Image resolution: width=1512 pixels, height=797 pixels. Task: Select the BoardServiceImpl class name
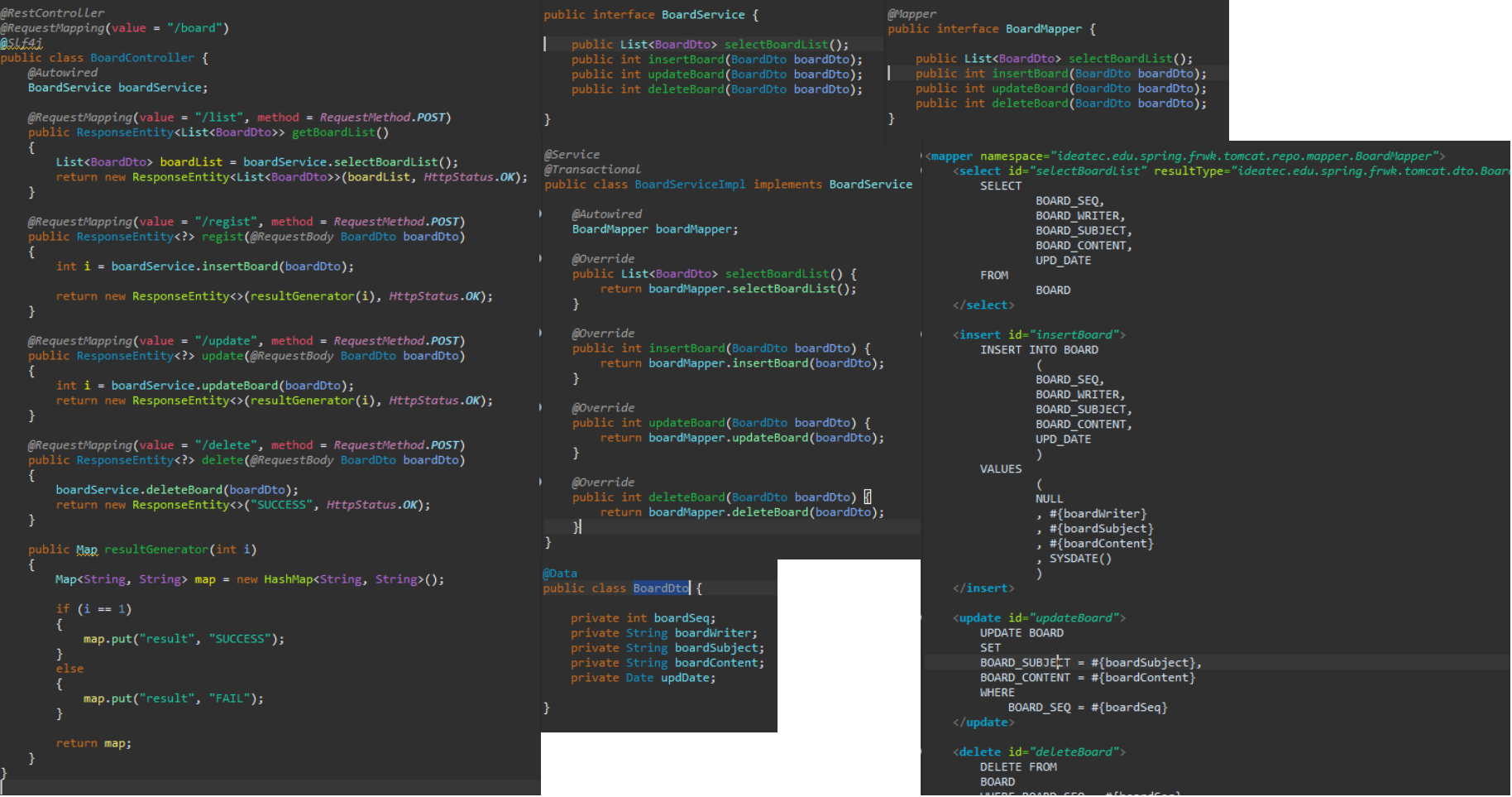(x=690, y=185)
